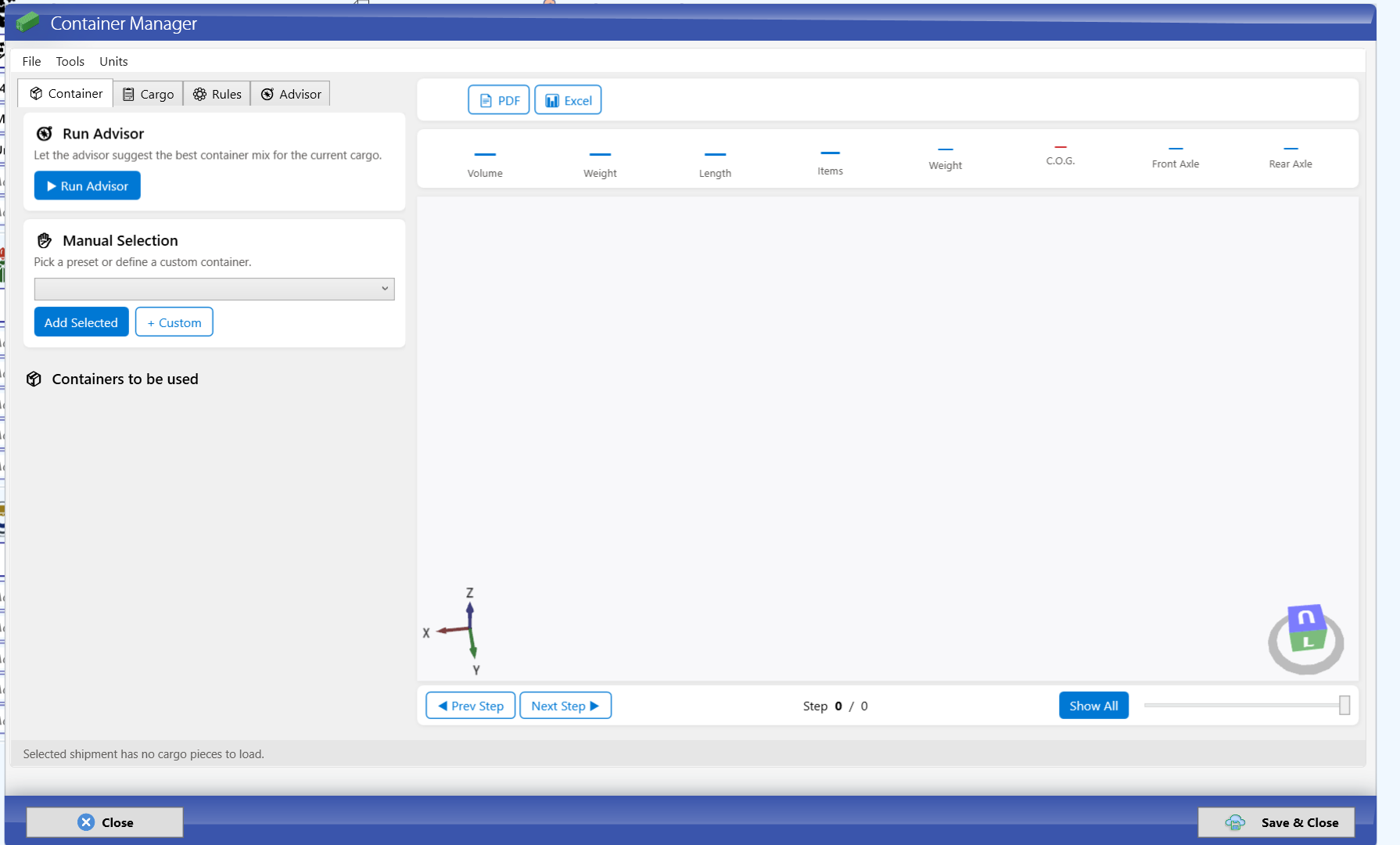This screenshot has width=1400, height=845.
Task: Open the Units menu
Action: click(x=113, y=61)
